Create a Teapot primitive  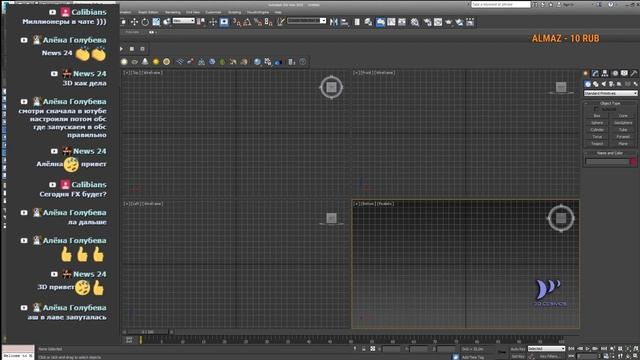(x=597, y=144)
